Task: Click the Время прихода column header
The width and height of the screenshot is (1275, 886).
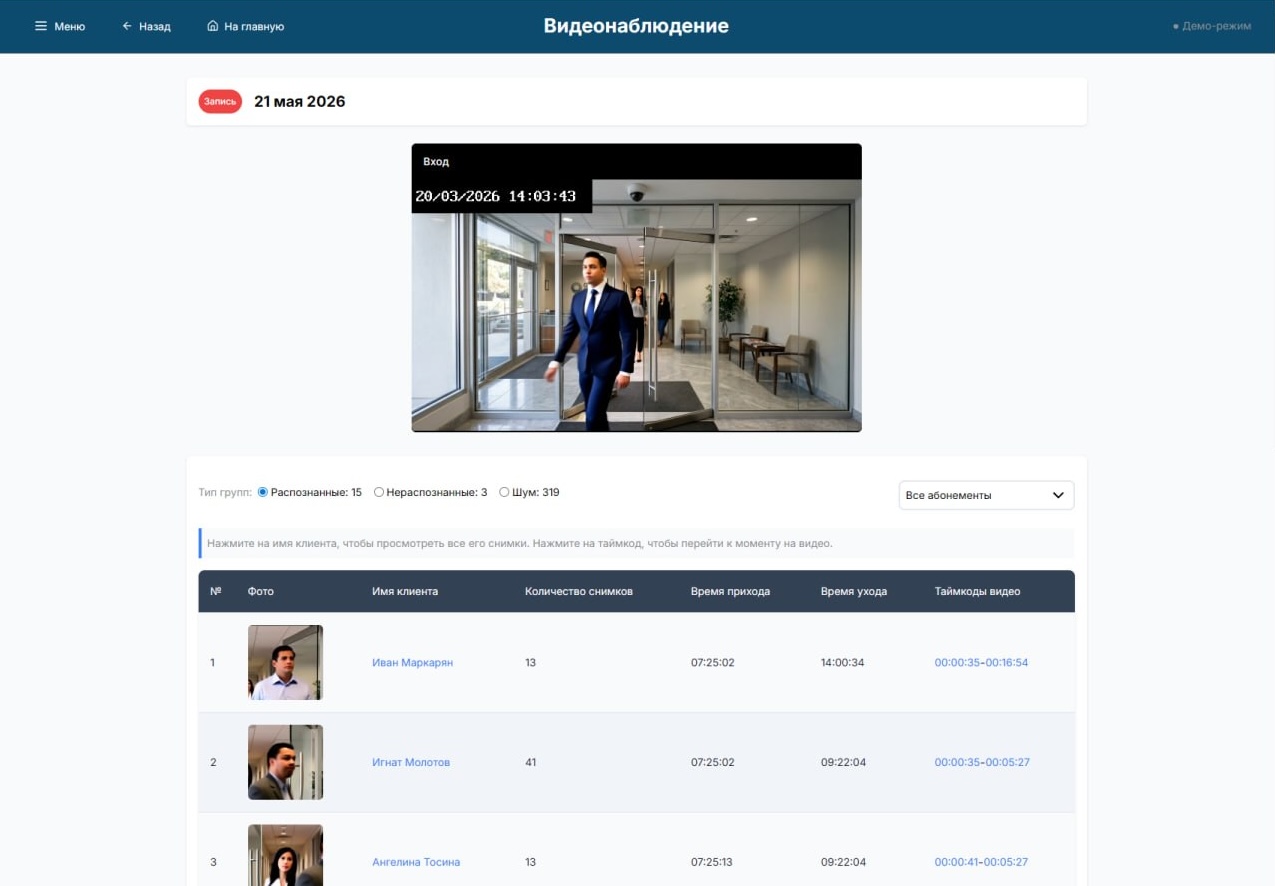Action: tap(730, 591)
